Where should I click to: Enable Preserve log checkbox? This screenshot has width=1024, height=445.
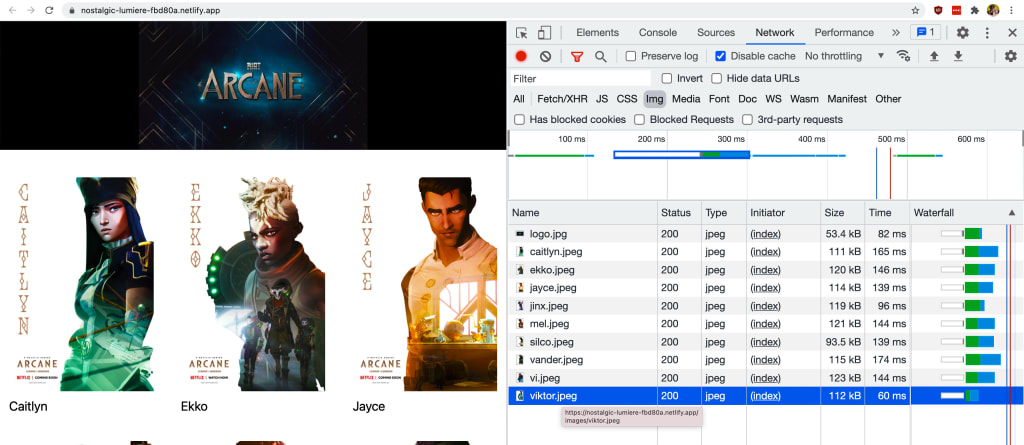(x=631, y=56)
